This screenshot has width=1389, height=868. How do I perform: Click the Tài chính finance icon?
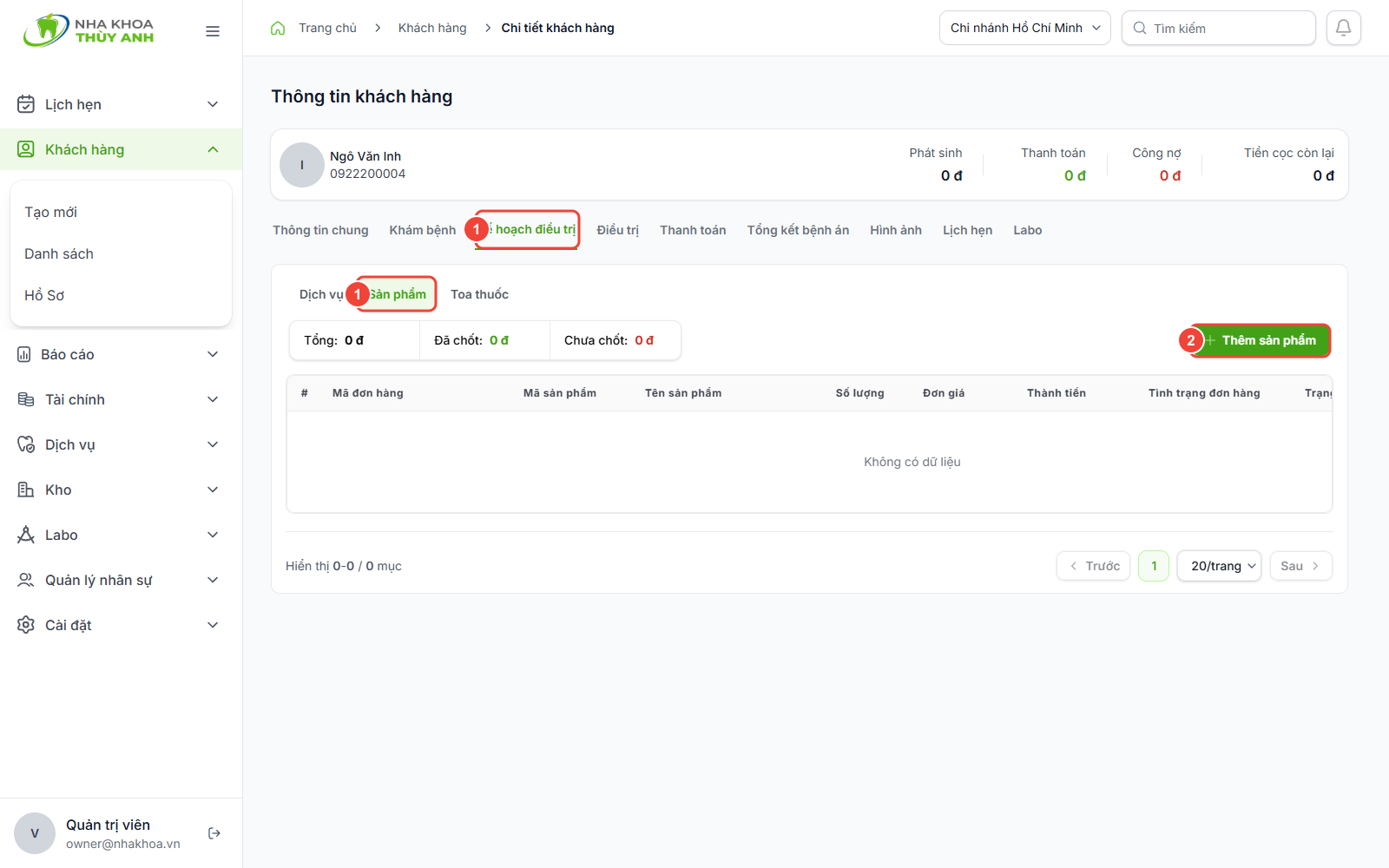point(26,399)
